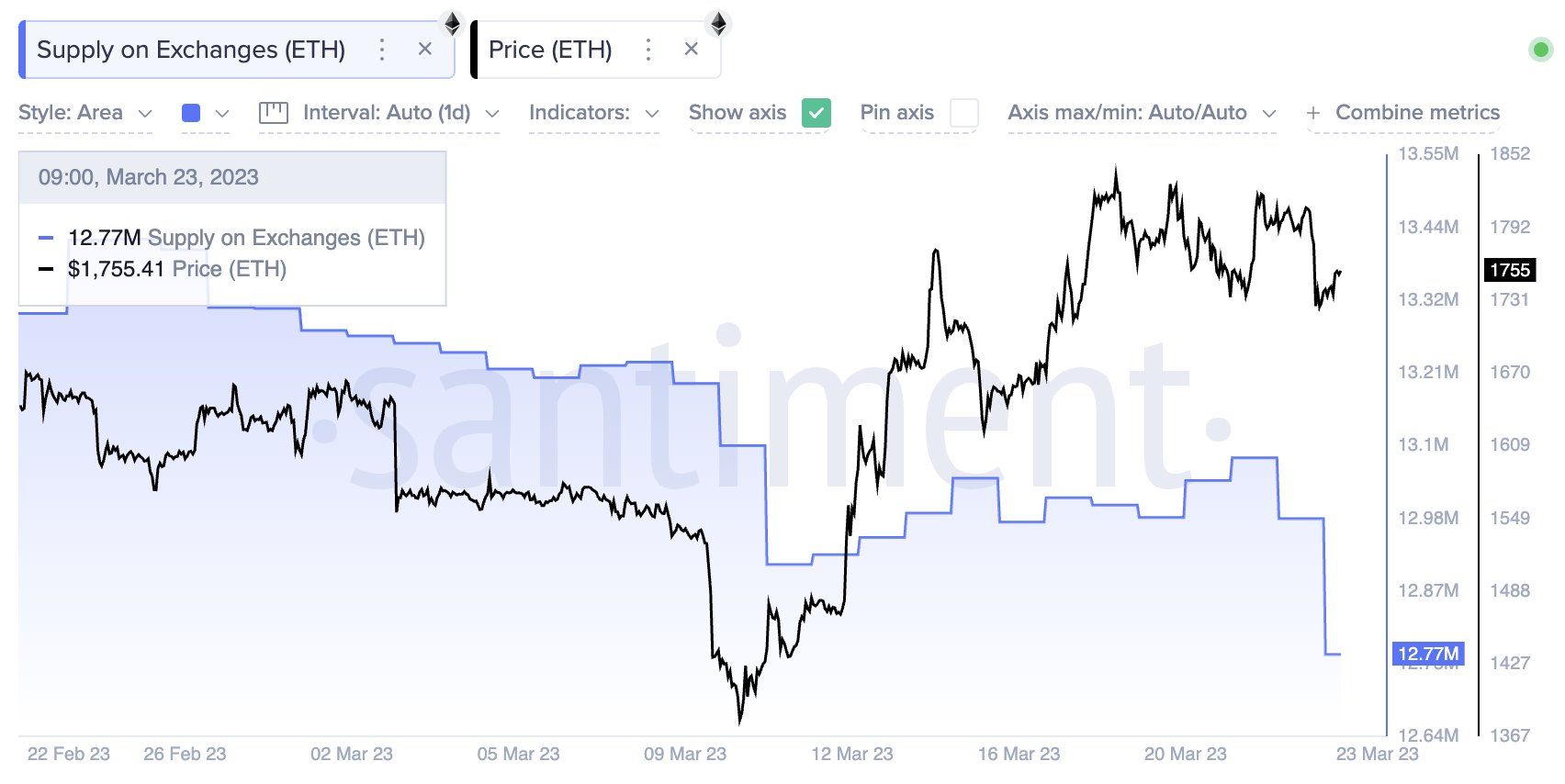Enable the Pin axis checkbox
Viewport: 1565px width, 784px height.
pos(963,113)
